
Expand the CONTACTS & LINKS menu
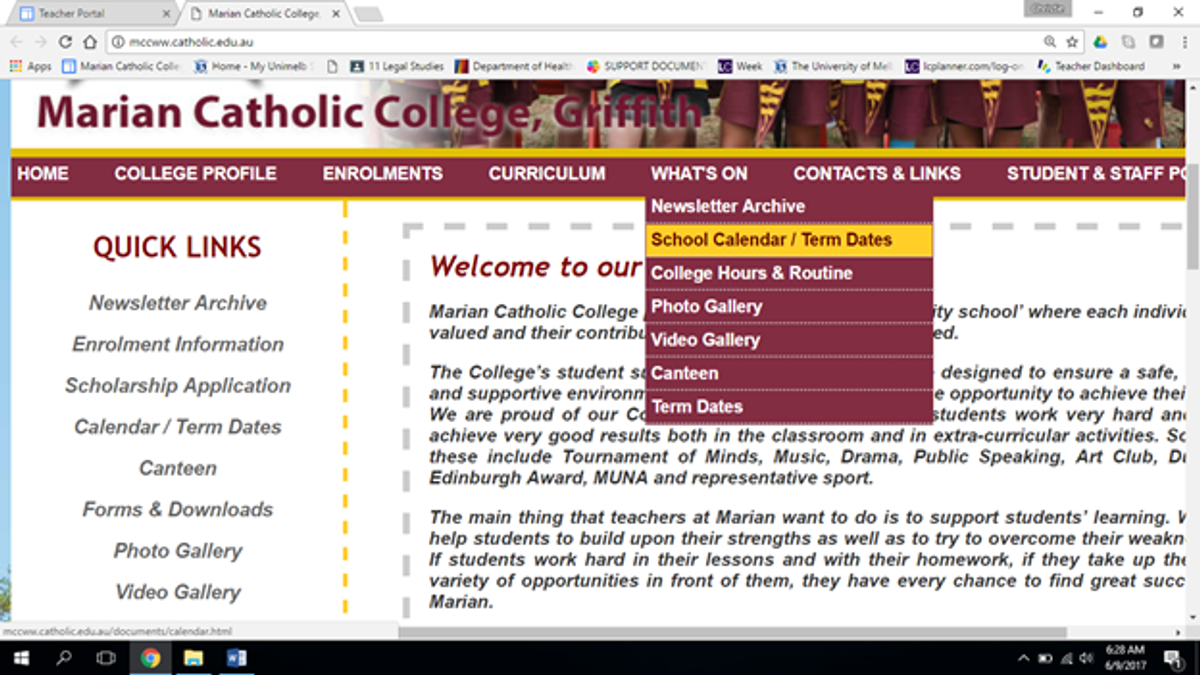pyautogui.click(x=877, y=174)
